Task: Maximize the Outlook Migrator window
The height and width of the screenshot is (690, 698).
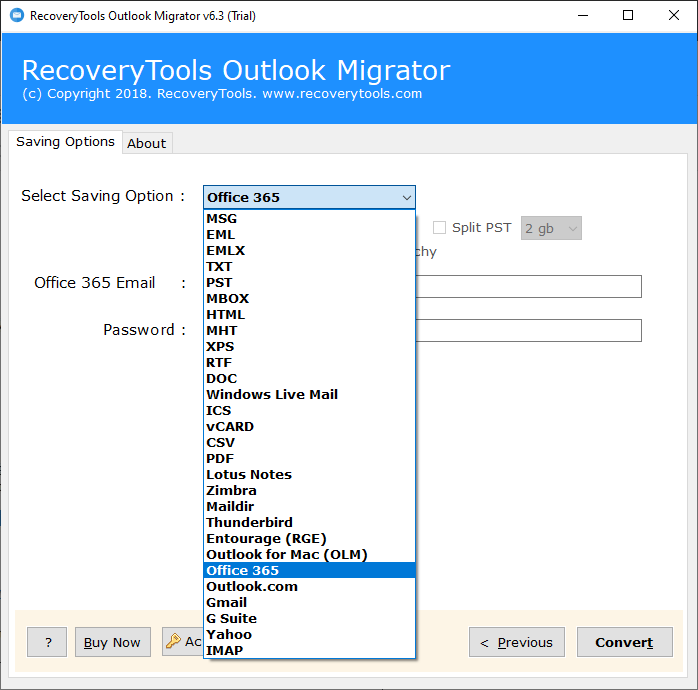Action: (x=628, y=16)
